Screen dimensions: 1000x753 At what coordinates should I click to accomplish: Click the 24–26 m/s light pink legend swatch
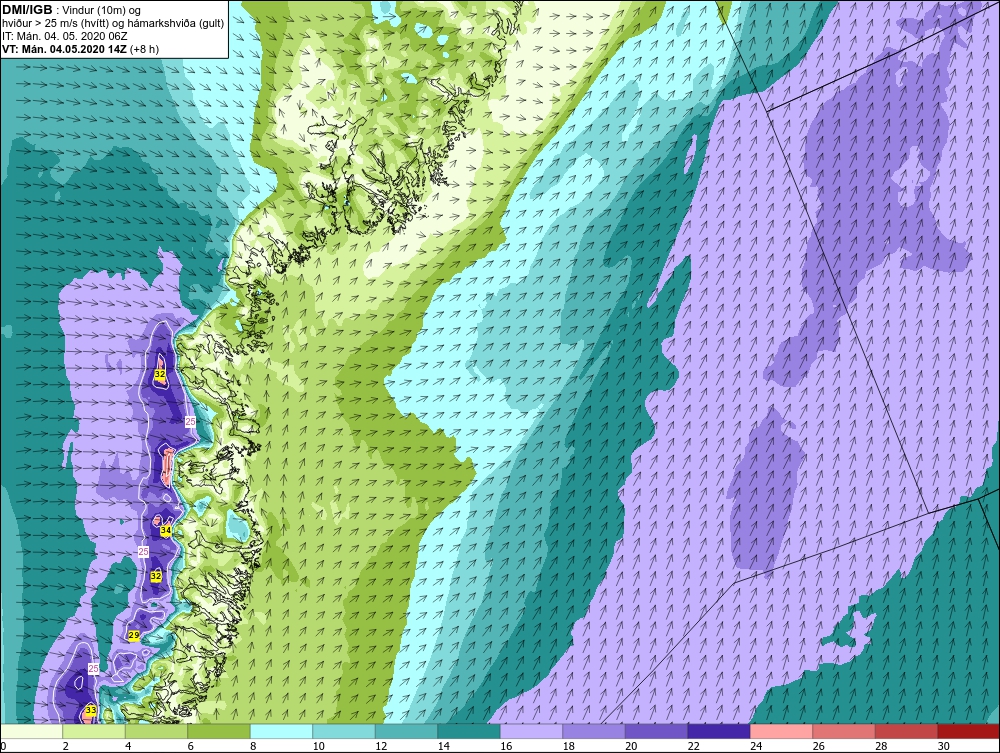[781, 731]
